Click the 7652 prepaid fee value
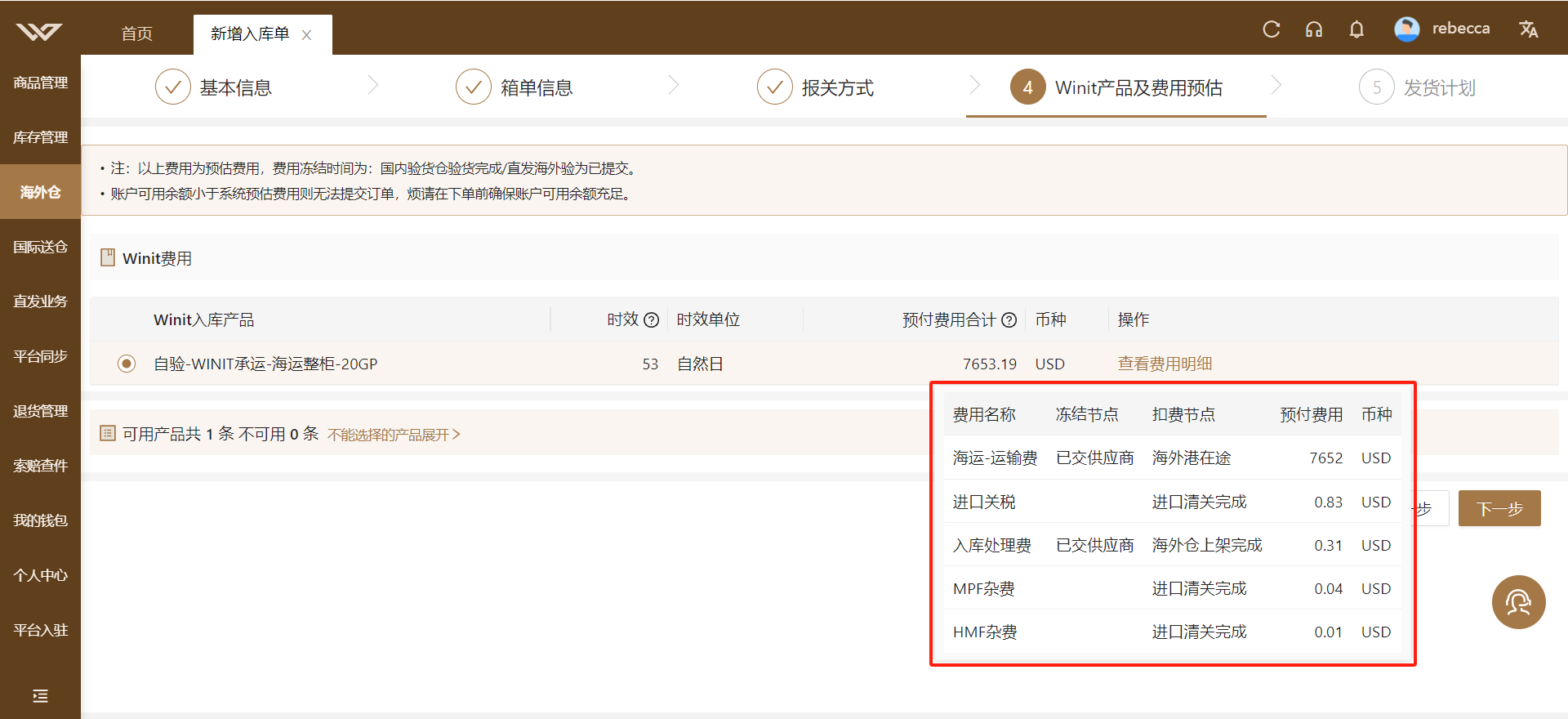 (1325, 458)
